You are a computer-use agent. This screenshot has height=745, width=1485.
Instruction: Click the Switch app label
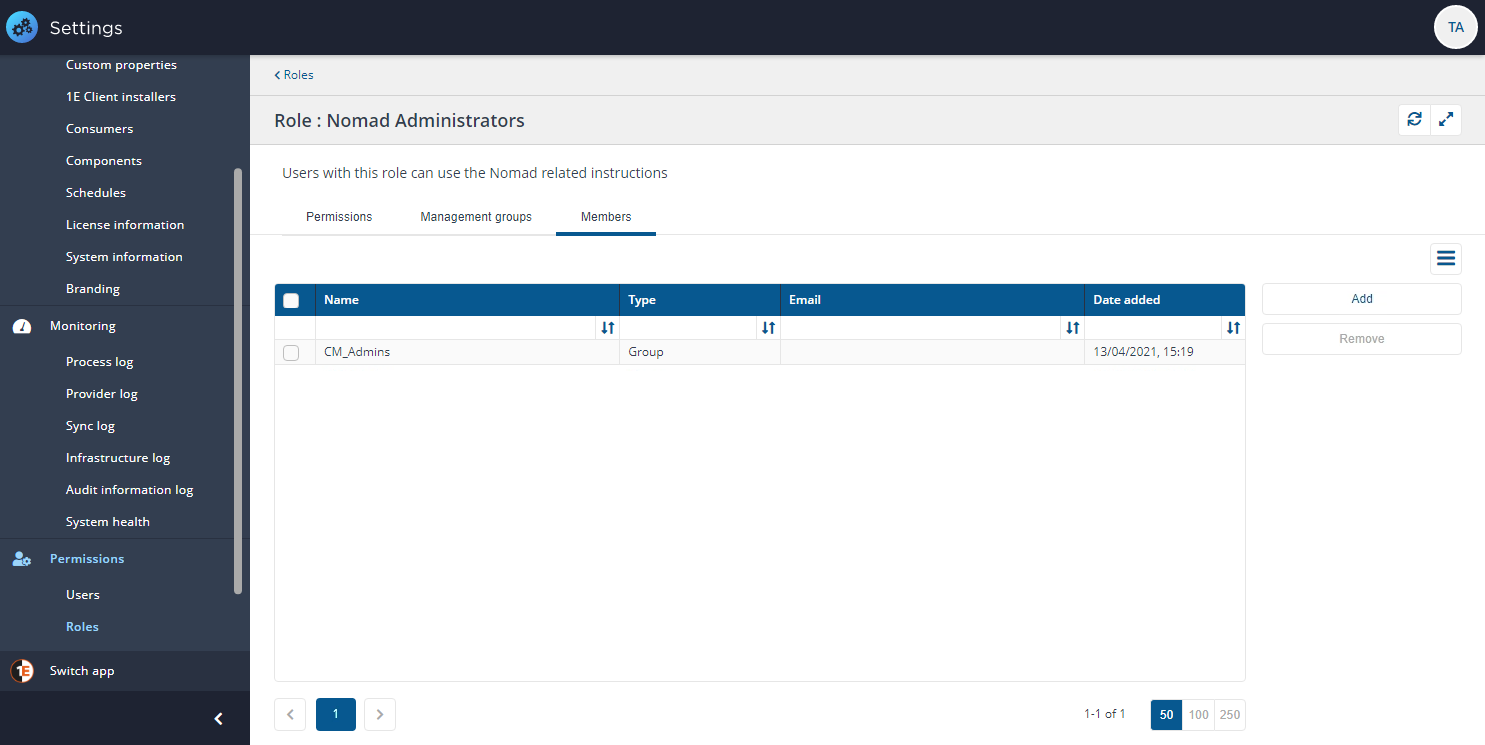coord(82,671)
